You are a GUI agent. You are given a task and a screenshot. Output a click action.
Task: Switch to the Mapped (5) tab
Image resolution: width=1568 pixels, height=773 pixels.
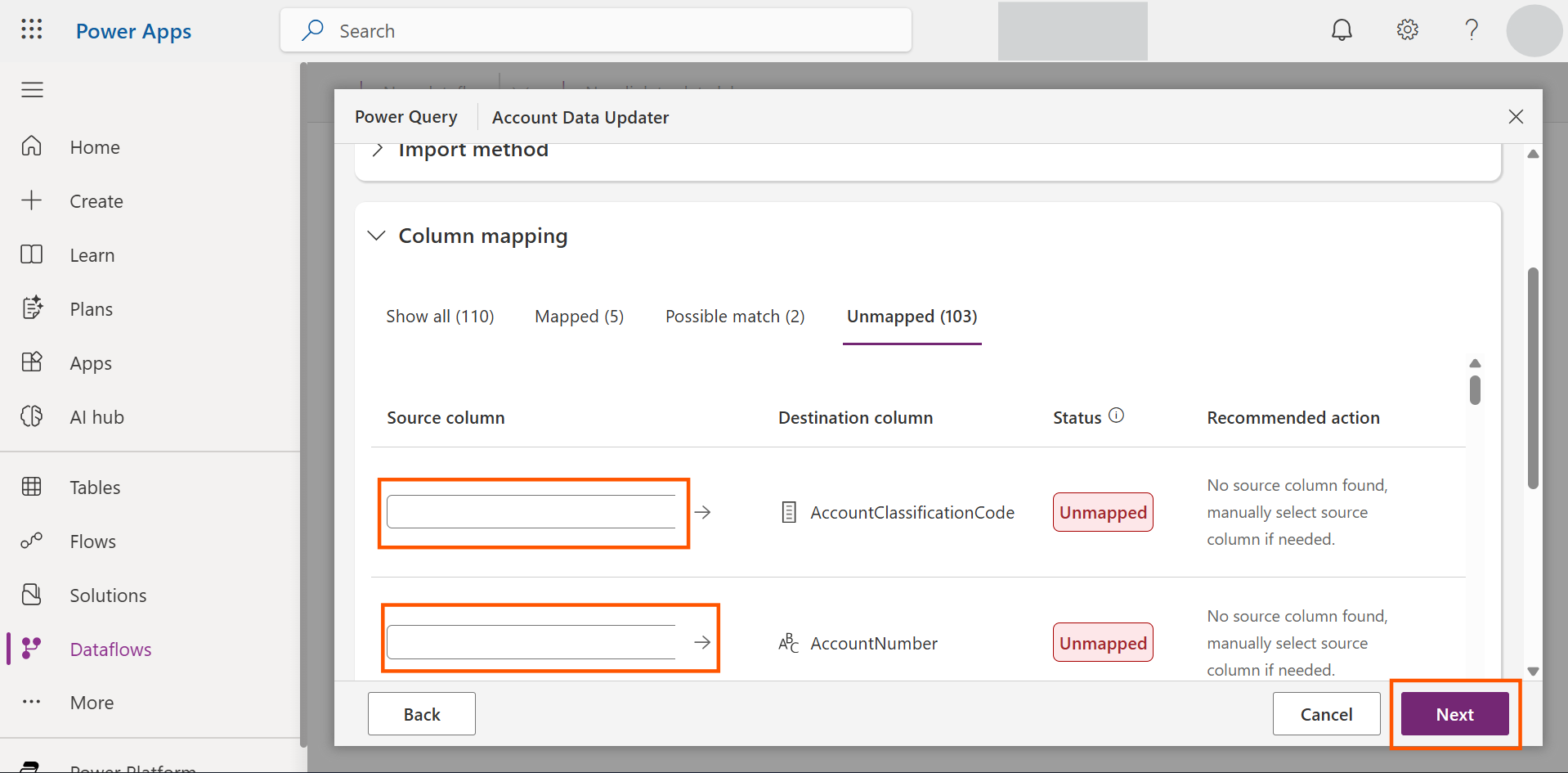point(579,317)
